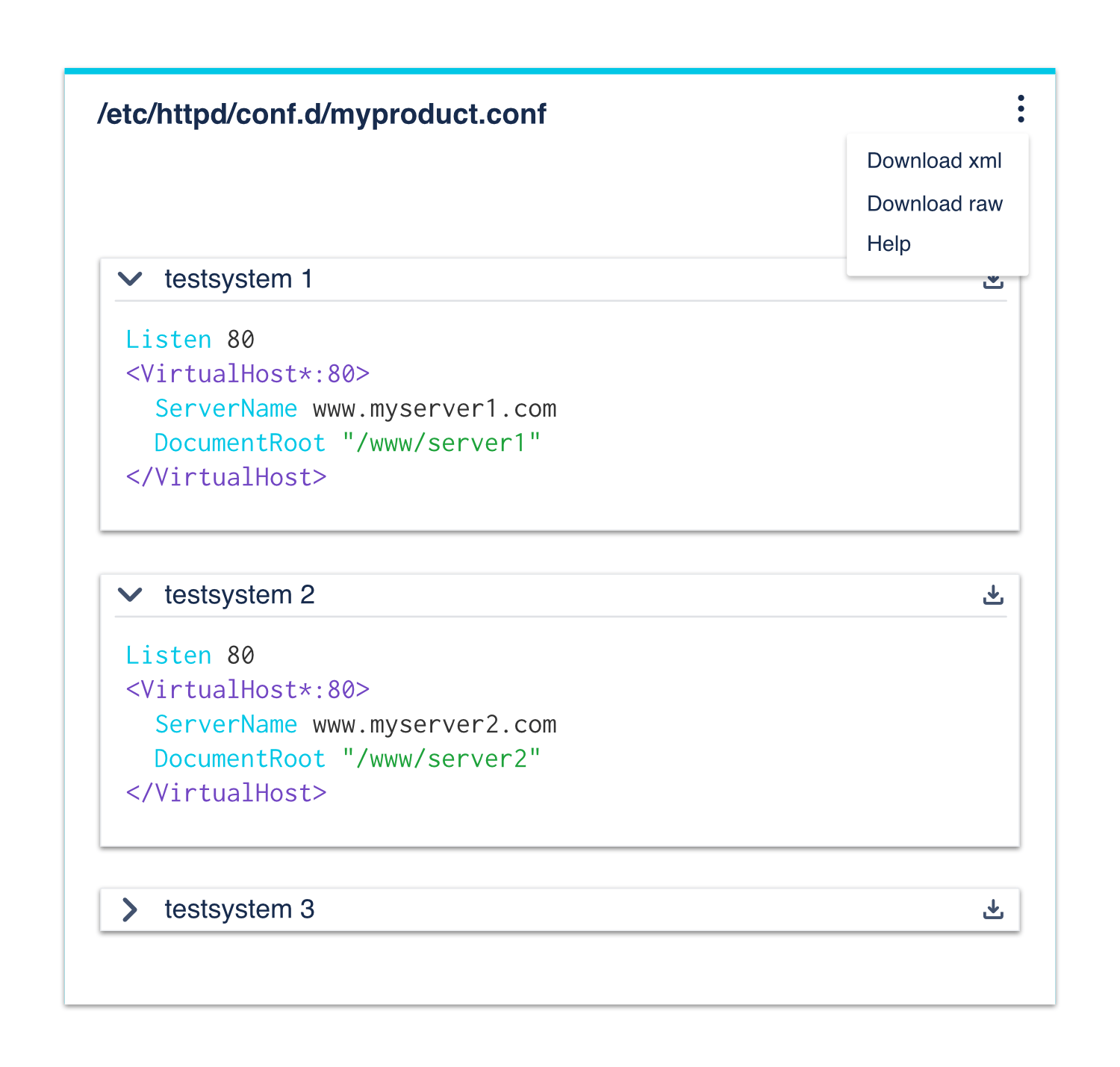Select the testsystem 1 heading text

238,279
